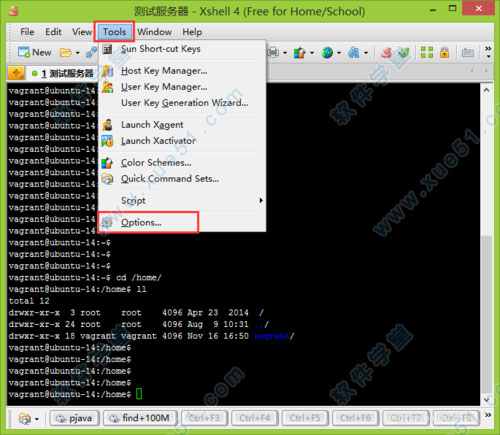Screen dimensions: 500x435
Task: Click the quick command set icon in bottom bar
Action: 24,418
